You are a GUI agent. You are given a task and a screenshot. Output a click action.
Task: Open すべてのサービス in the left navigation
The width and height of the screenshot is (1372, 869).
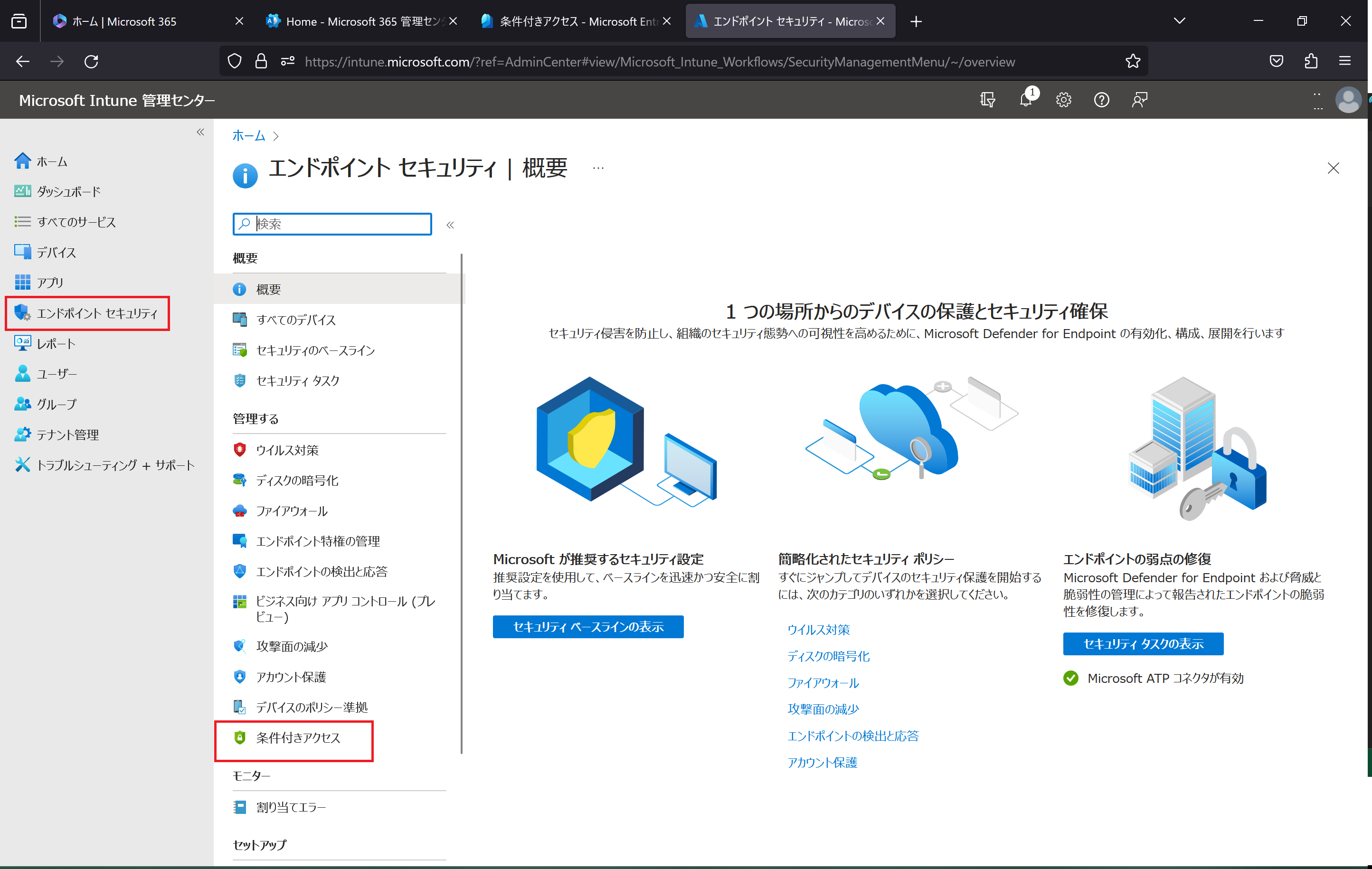point(65,222)
